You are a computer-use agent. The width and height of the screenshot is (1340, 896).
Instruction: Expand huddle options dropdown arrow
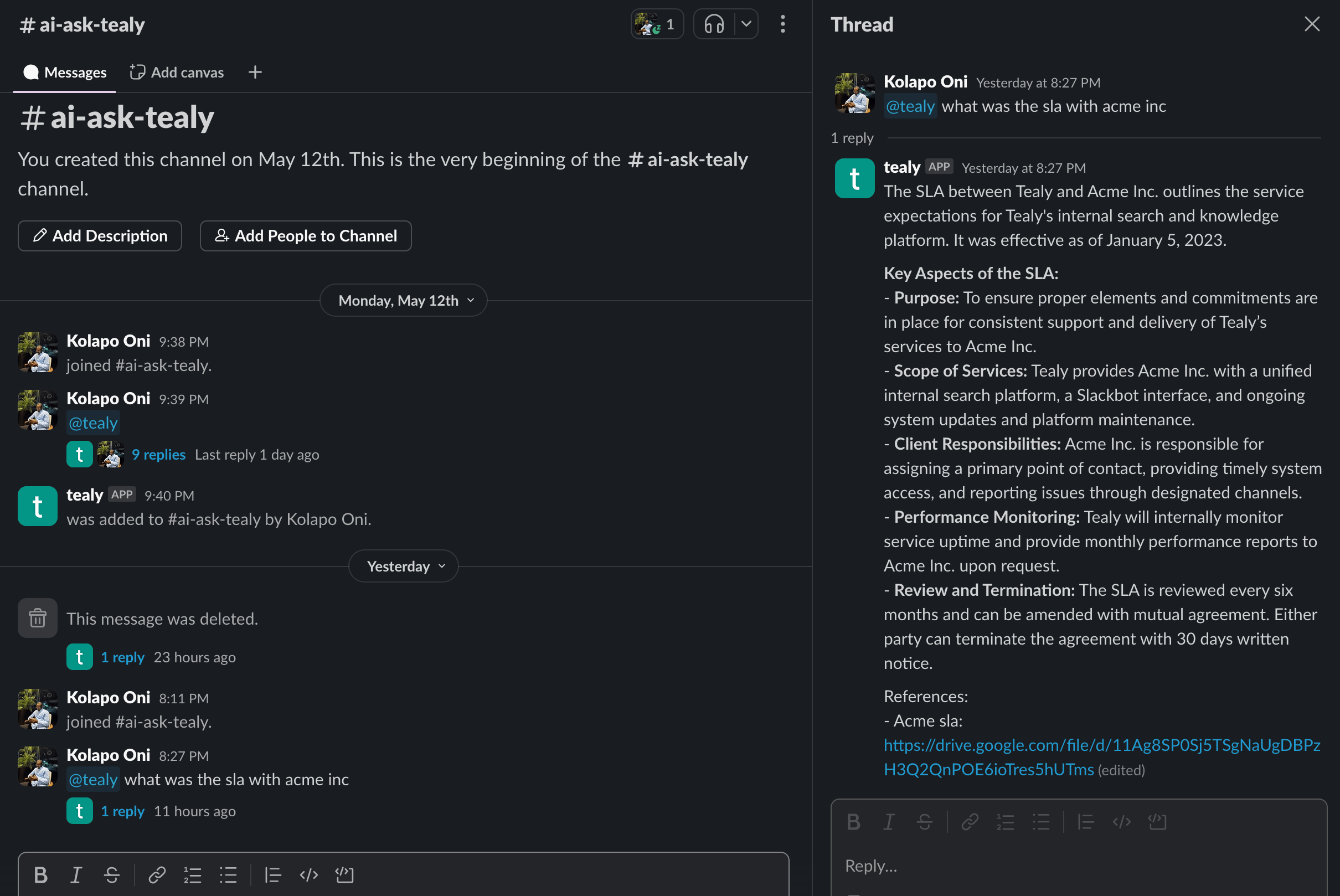pos(746,24)
